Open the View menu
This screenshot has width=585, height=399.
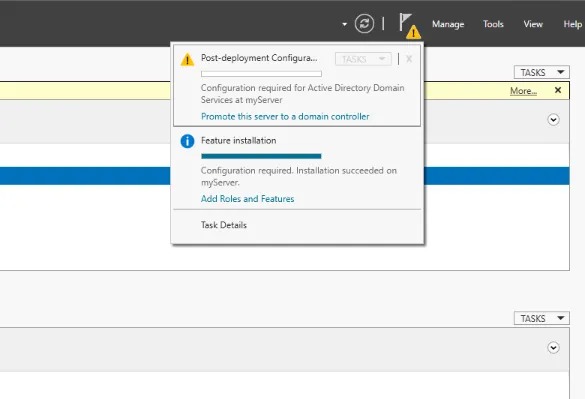pyautogui.click(x=533, y=24)
